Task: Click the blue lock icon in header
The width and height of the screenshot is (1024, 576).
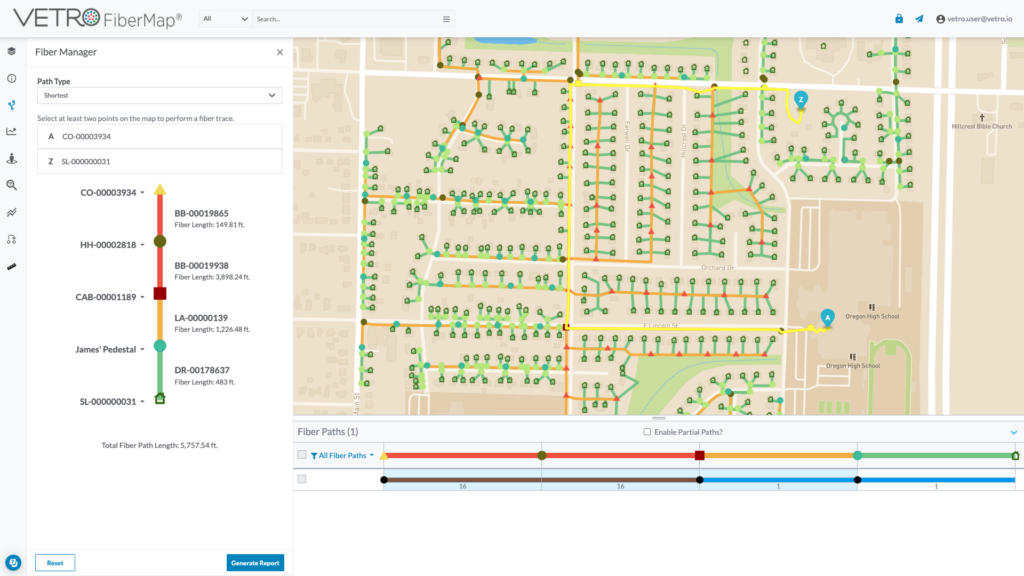Action: [898, 19]
